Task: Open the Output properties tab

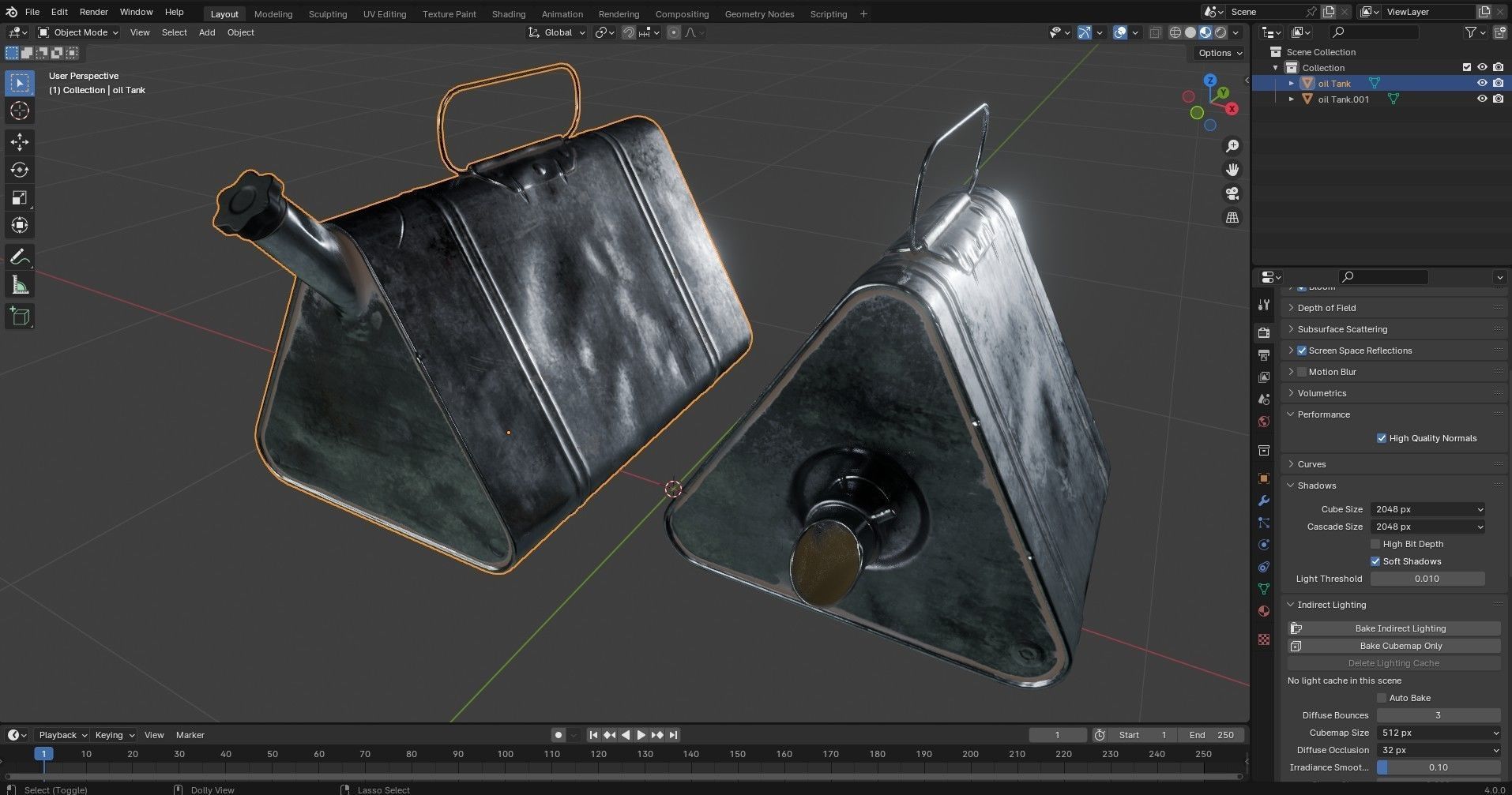Action: (1264, 355)
